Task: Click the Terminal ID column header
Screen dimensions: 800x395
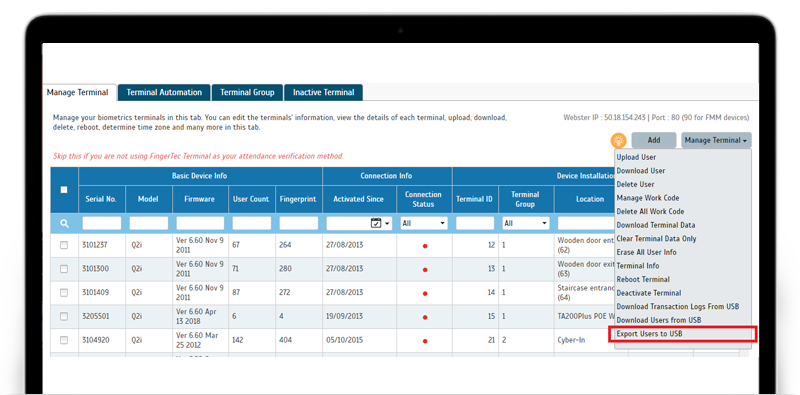Action: pos(475,199)
